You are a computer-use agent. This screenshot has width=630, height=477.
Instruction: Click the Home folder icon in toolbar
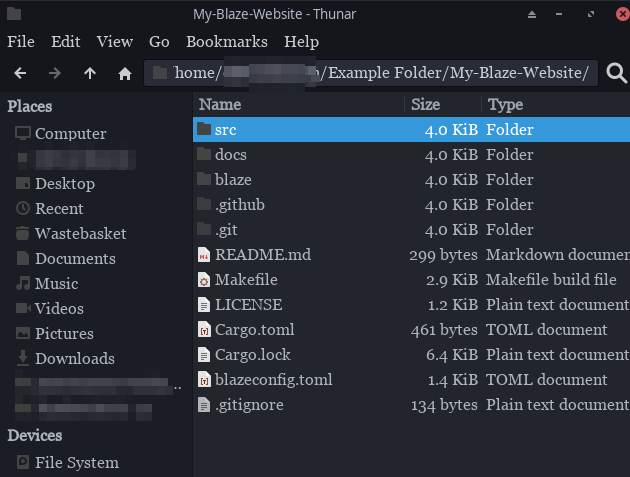(x=125, y=74)
